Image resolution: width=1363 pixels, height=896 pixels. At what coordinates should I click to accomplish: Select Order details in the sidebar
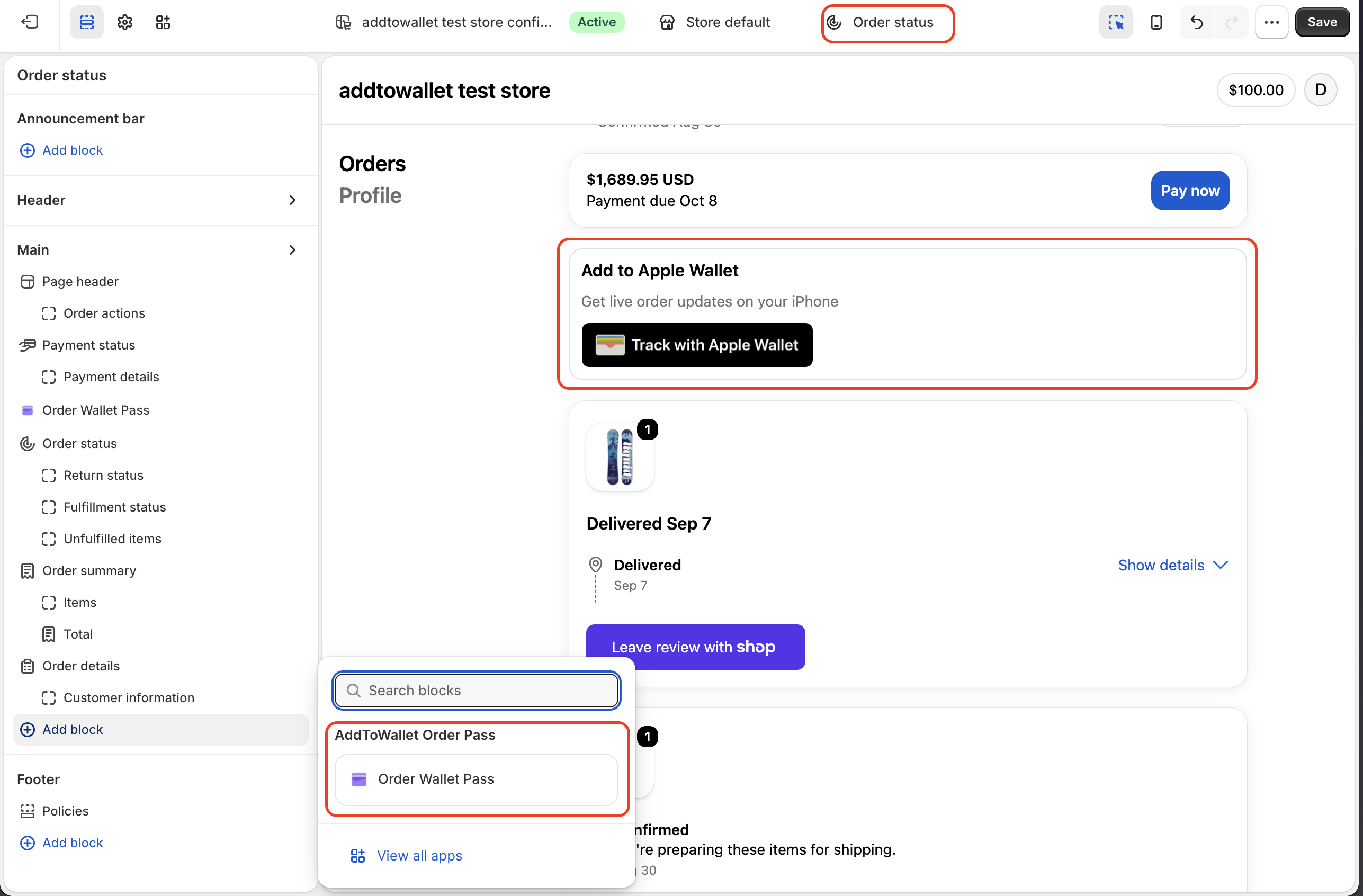tap(80, 666)
